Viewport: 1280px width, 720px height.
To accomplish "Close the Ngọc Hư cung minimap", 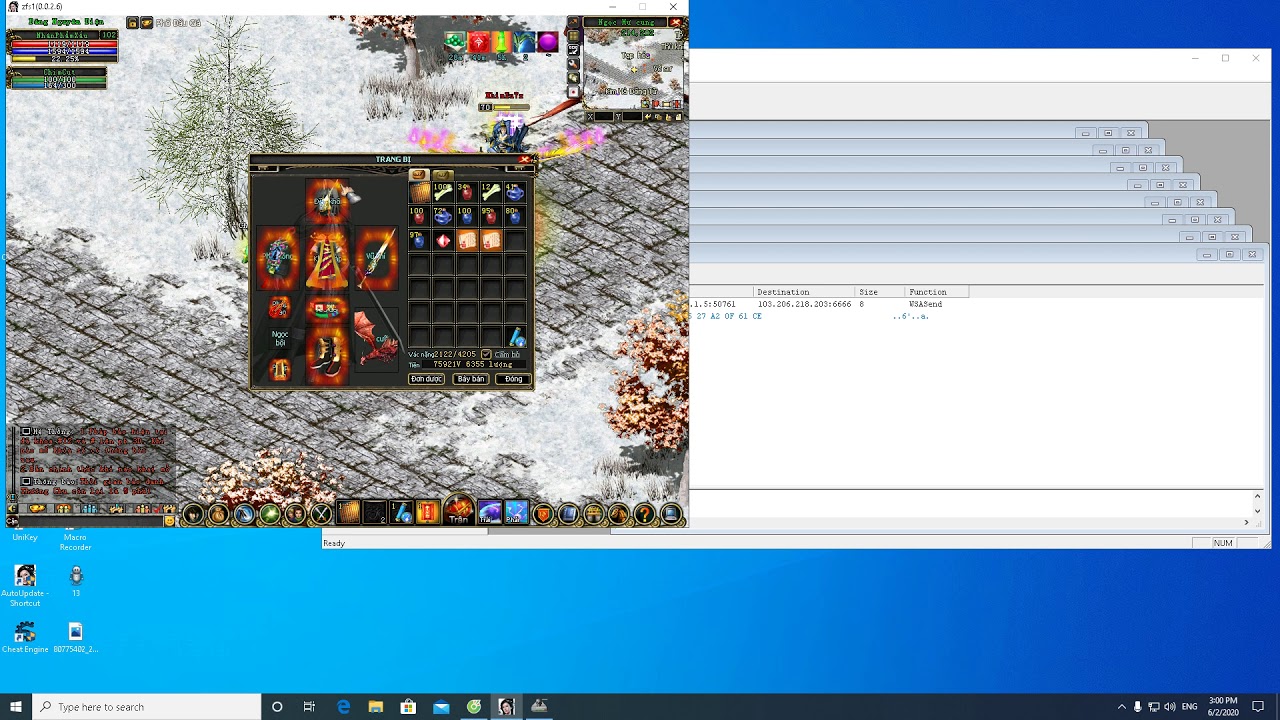I will click(675, 22).
